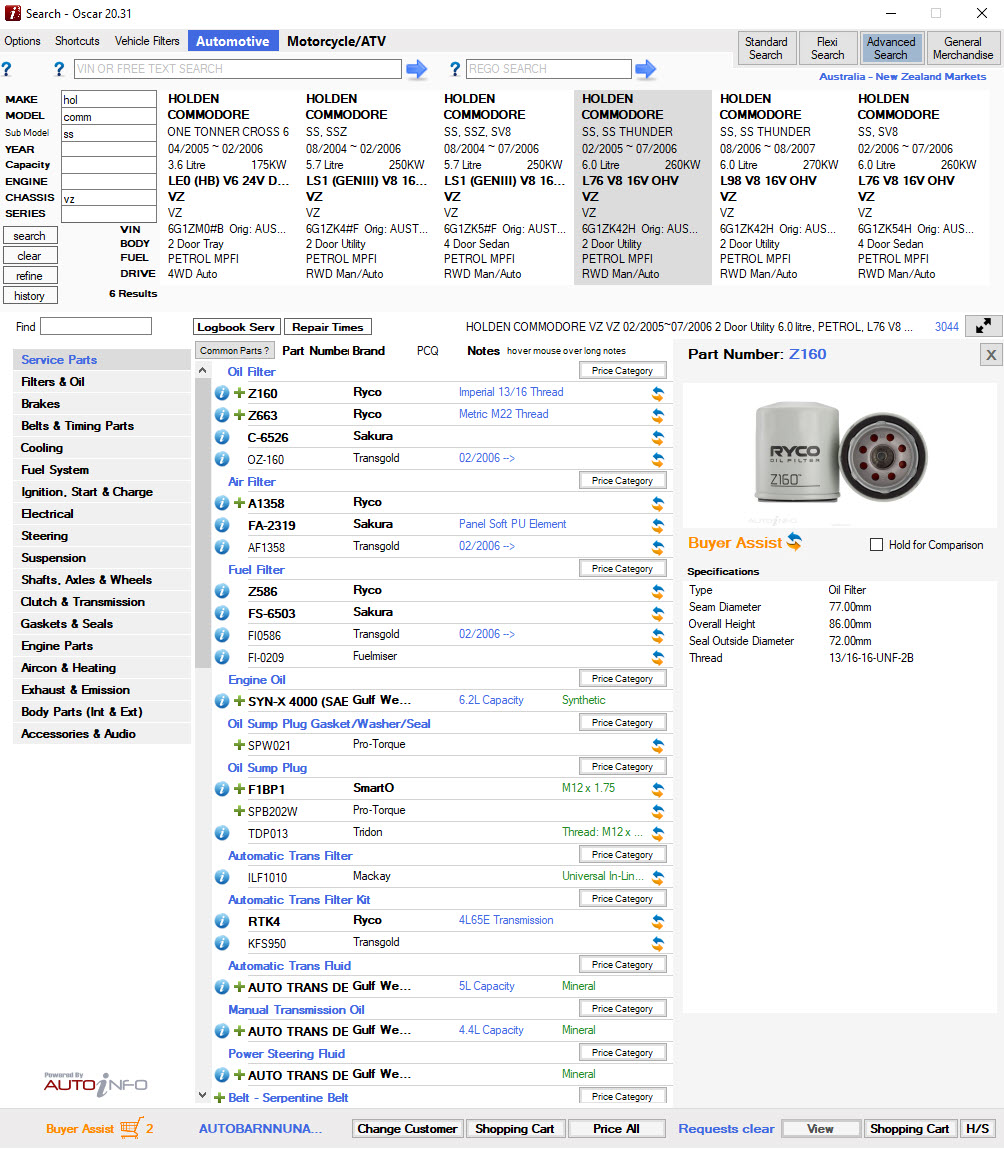
Task: Click the Buyer Assist arrows icon on the Z663 row
Action: [657, 416]
